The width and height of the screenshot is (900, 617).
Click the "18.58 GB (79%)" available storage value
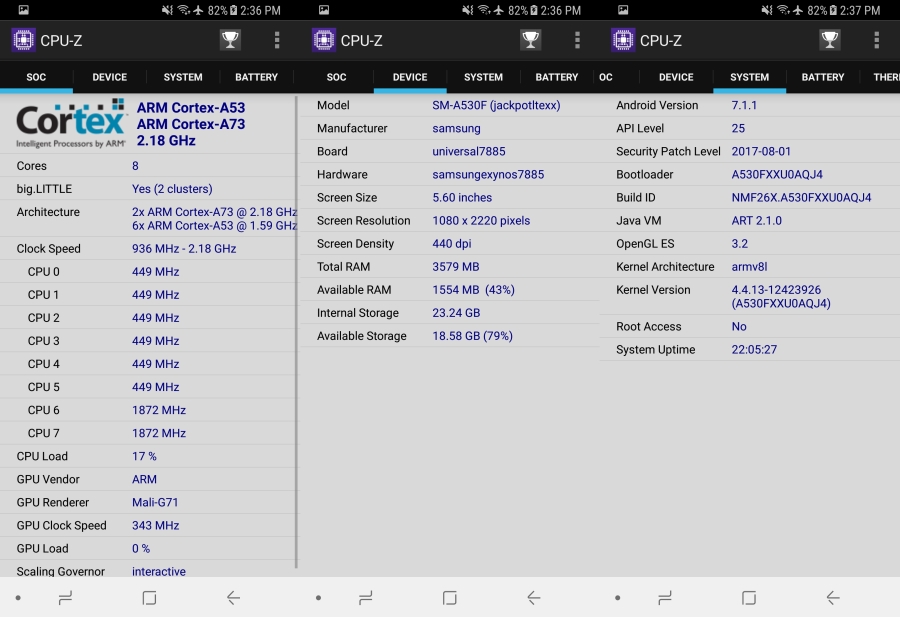pyautogui.click(x=472, y=336)
